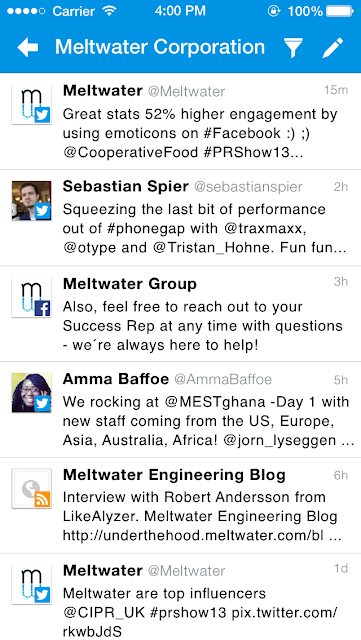361x640 pixels.
Task: Open Meltwater avatar on 1d tweet
Action: click(31, 584)
